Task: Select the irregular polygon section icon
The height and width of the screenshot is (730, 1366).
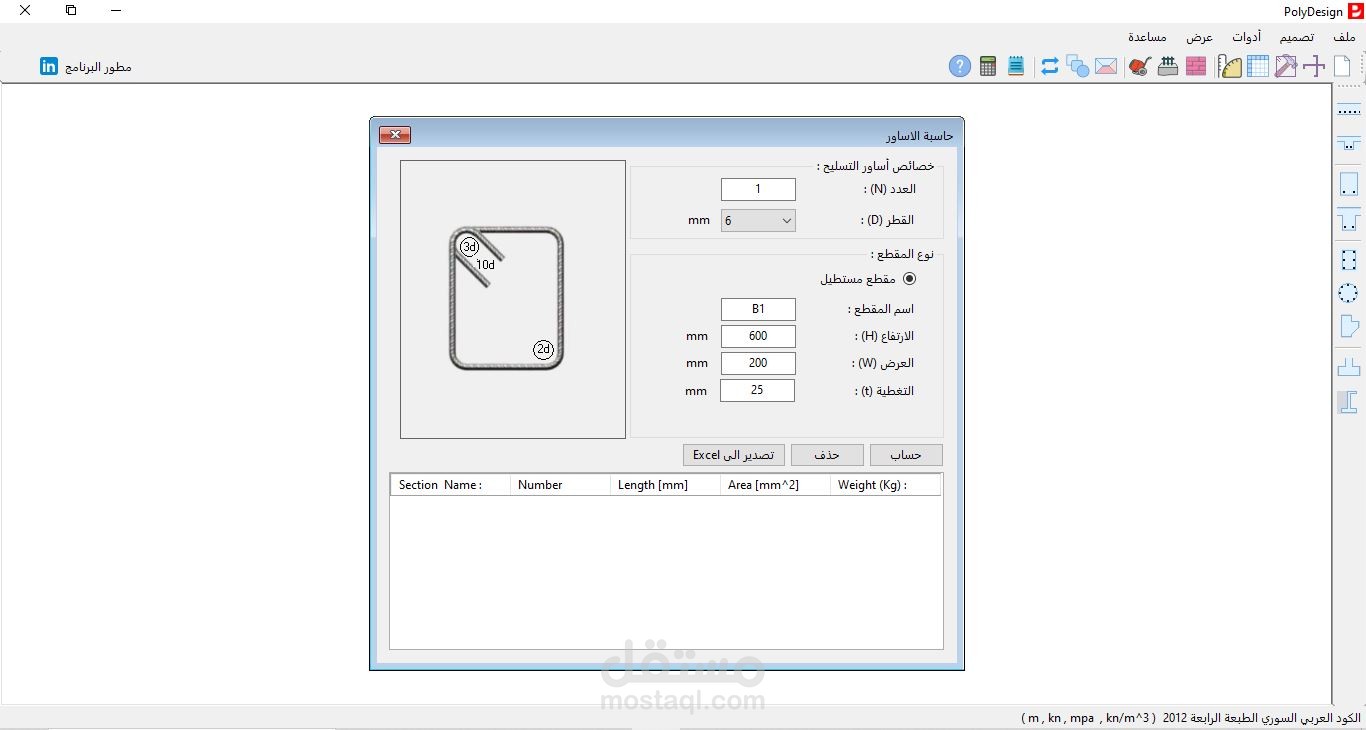Action: 1349,326
